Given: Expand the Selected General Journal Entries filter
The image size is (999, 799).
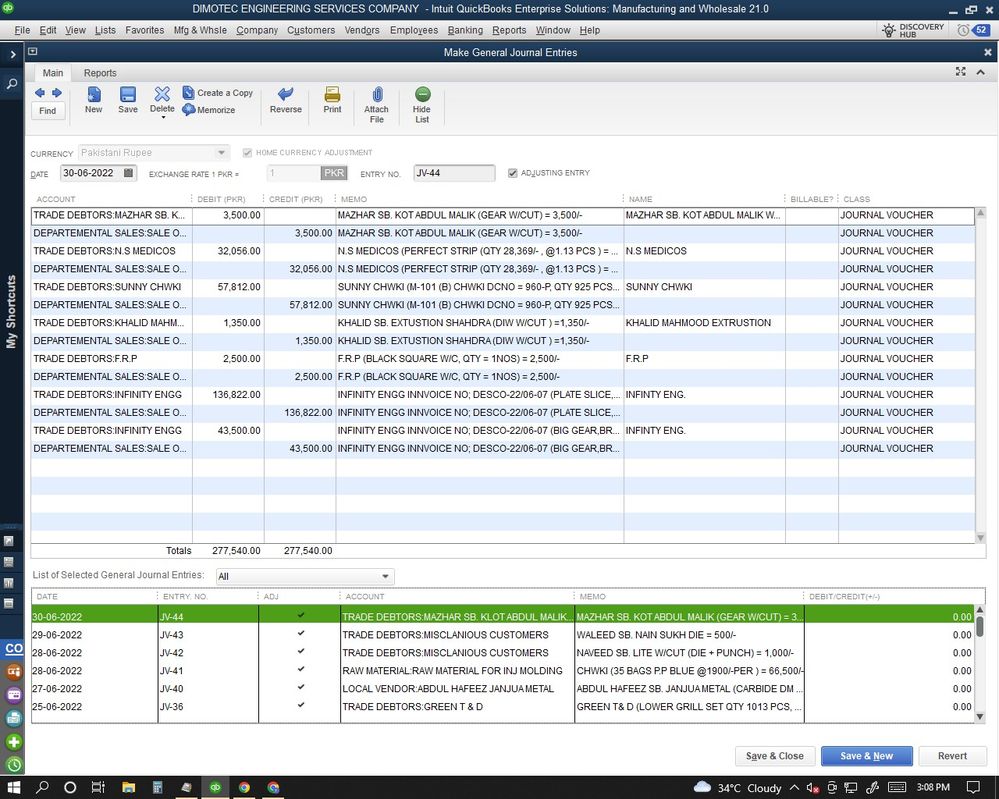Looking at the screenshot, I should coord(385,577).
